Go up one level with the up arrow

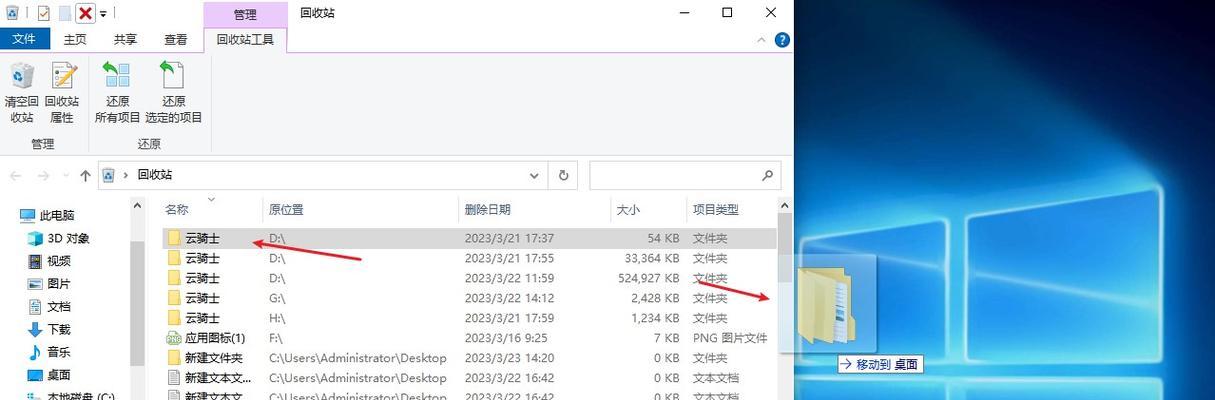85,175
